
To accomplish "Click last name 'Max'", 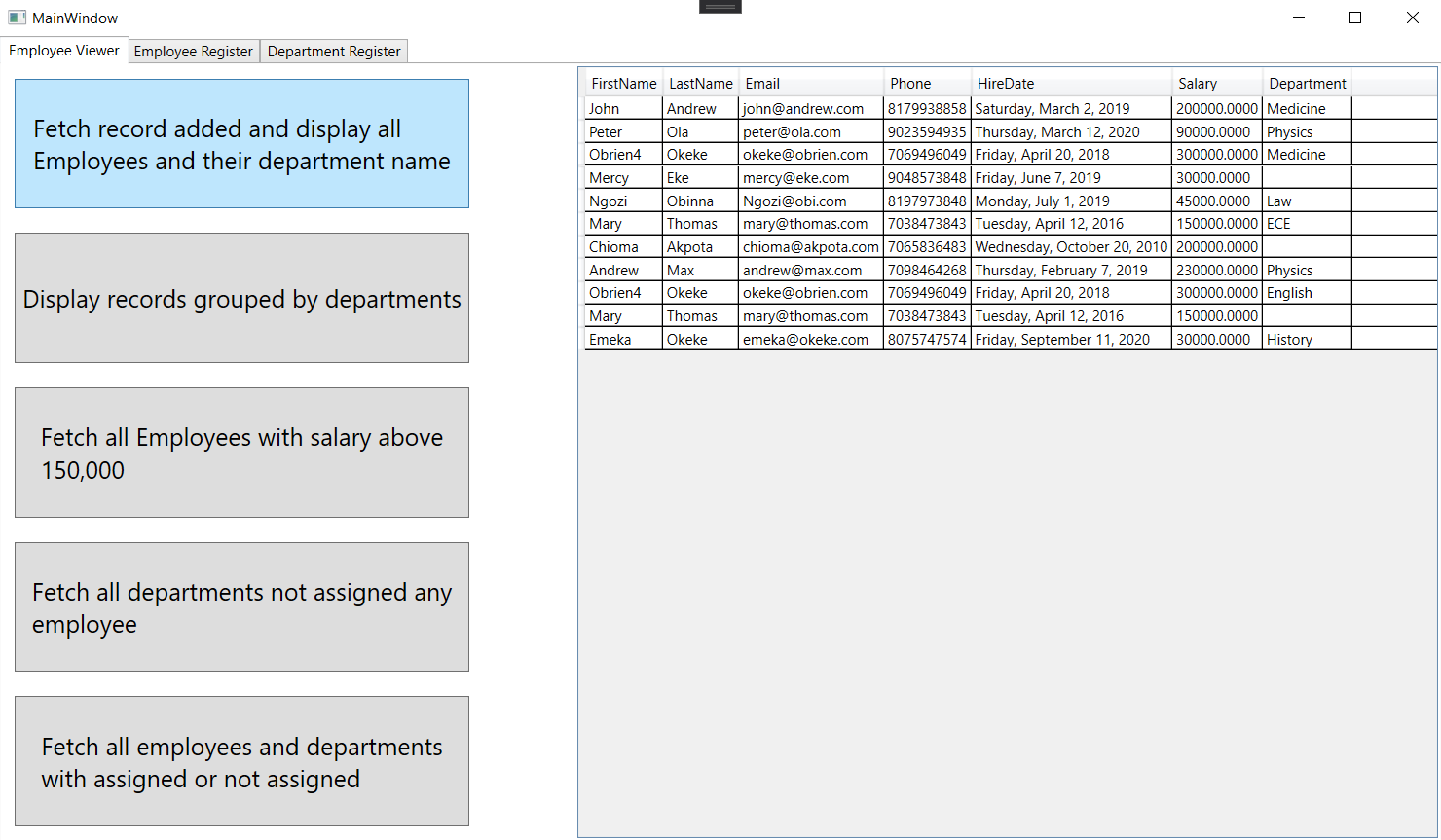I will [x=700, y=271].
